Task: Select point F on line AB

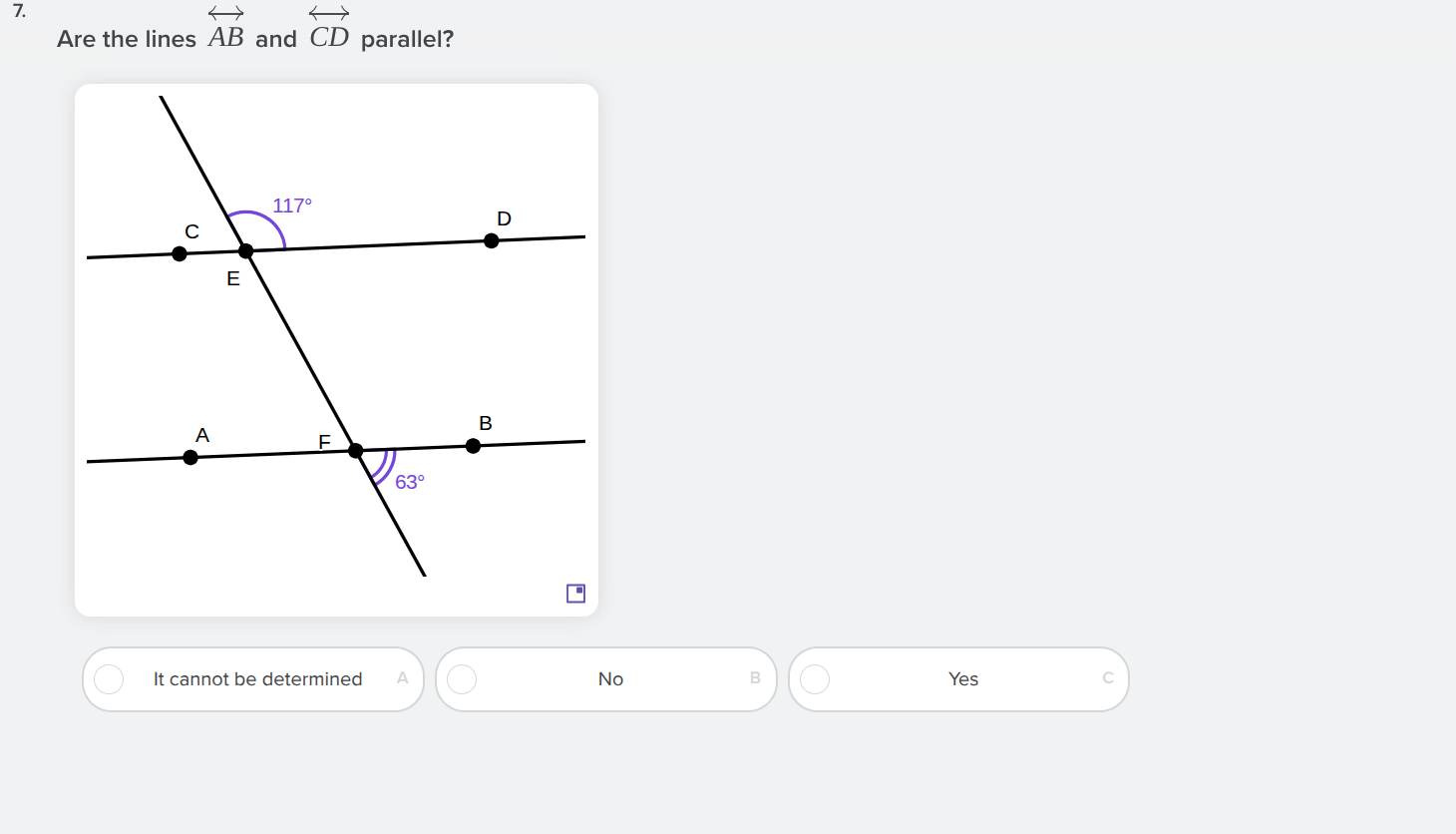Action: coord(356,450)
